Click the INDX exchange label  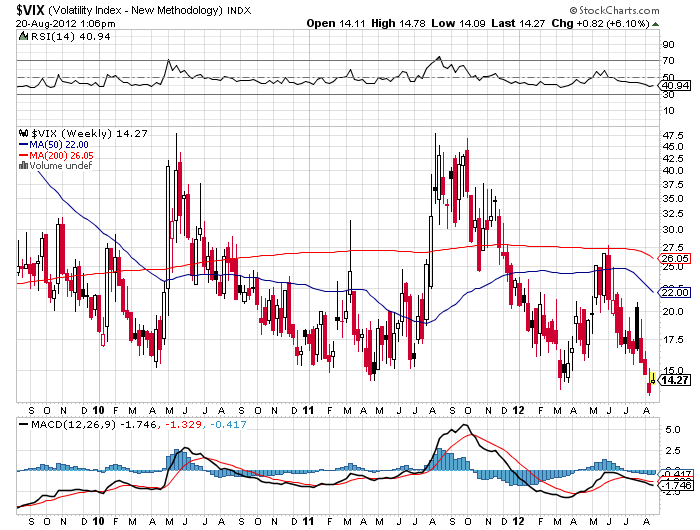[239, 10]
